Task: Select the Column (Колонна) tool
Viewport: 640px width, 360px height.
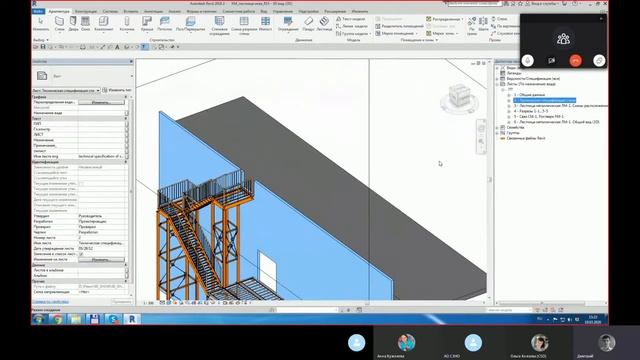Action: [127, 24]
